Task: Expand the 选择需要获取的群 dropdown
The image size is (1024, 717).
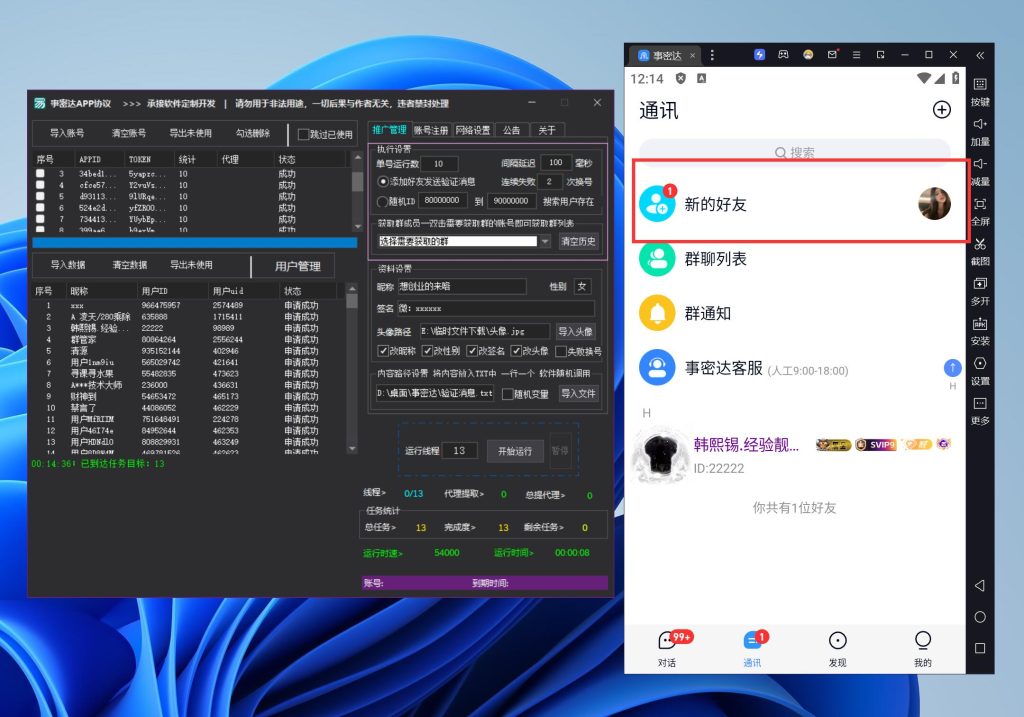Action: point(545,241)
